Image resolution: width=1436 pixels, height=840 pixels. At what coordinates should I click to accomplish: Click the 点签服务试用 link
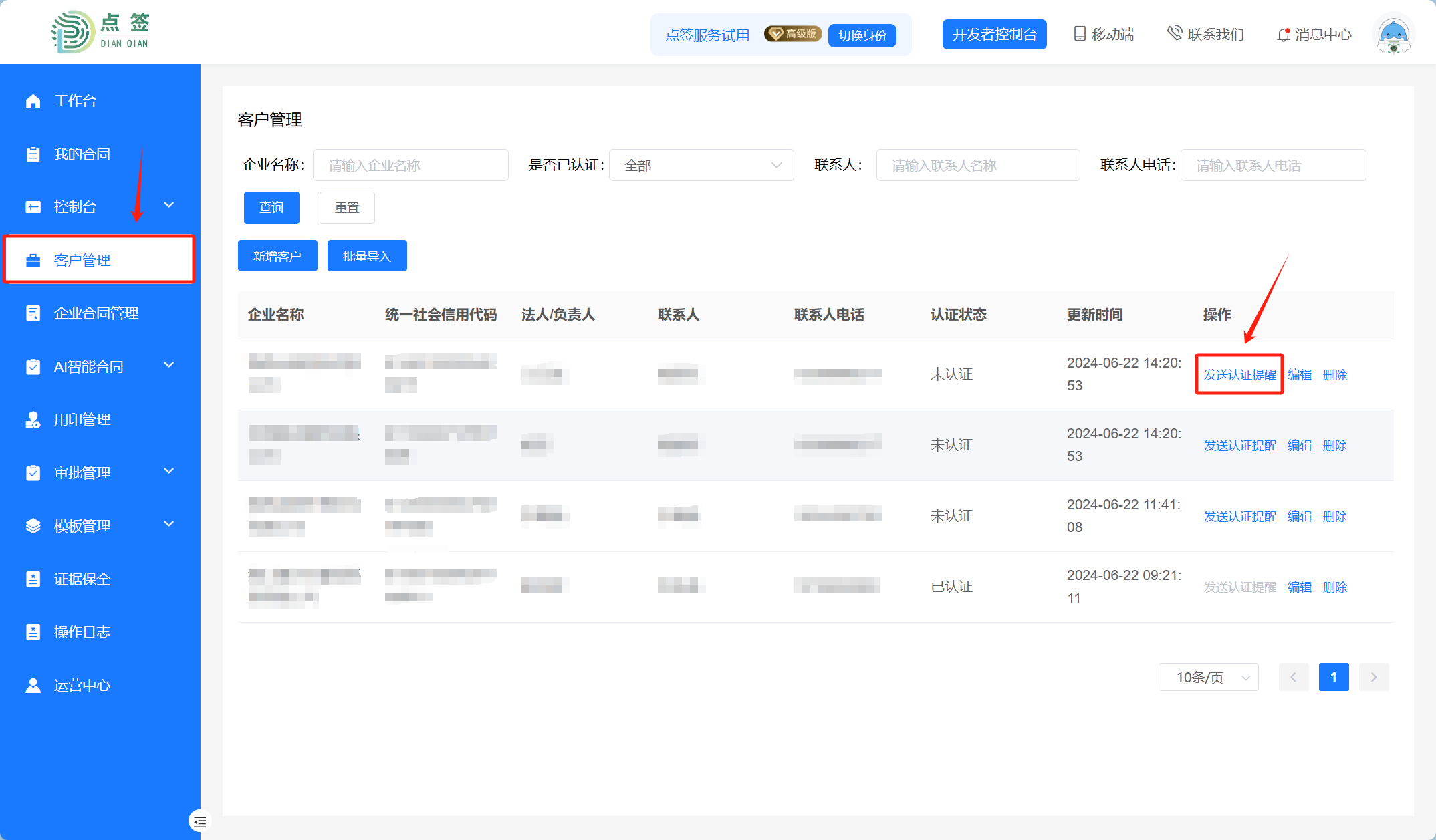[707, 35]
